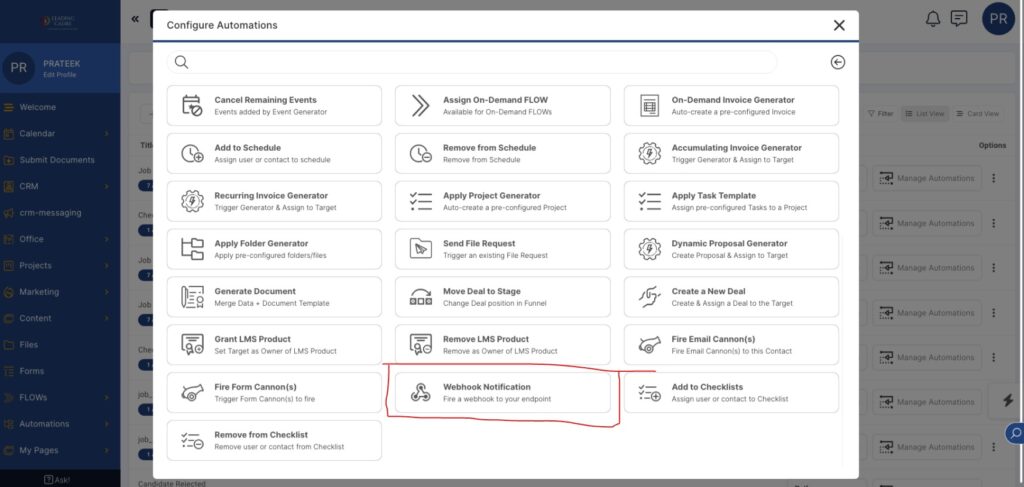Click the Generate Document icon
The height and width of the screenshot is (487, 1024).
coord(192,297)
